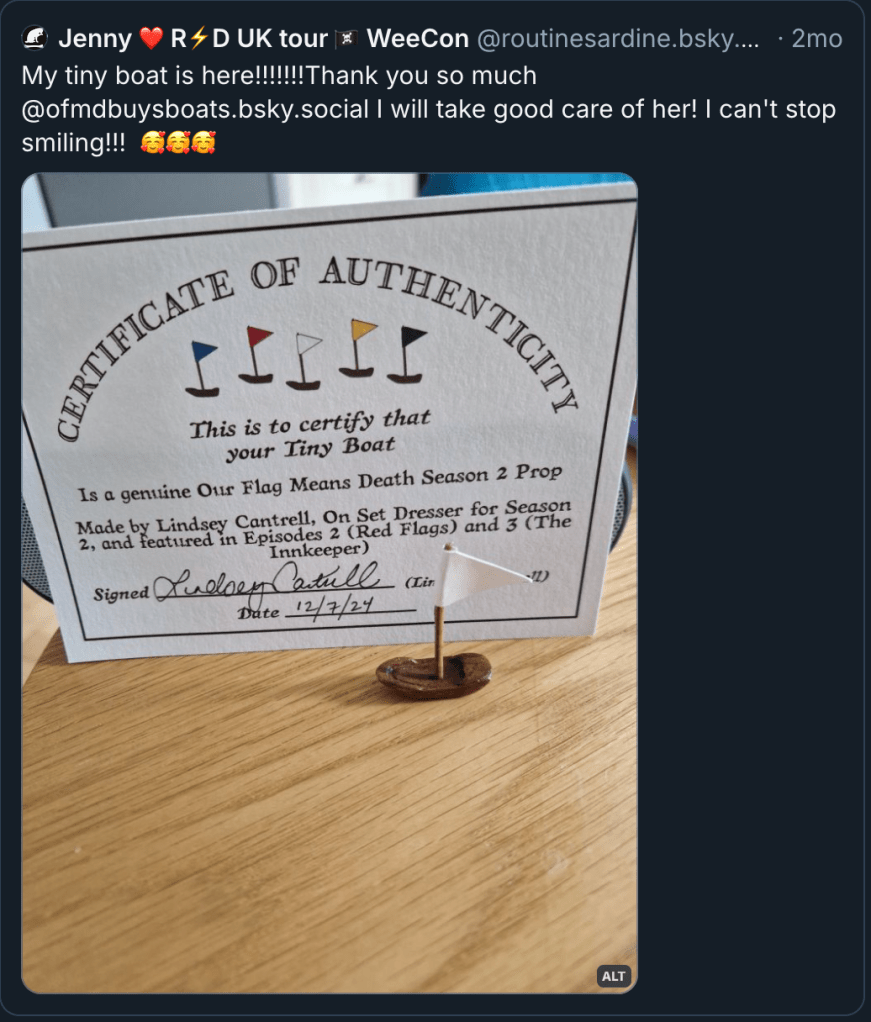Open the ALT text badge on image
The image size is (871, 1022).
pyautogui.click(x=614, y=975)
